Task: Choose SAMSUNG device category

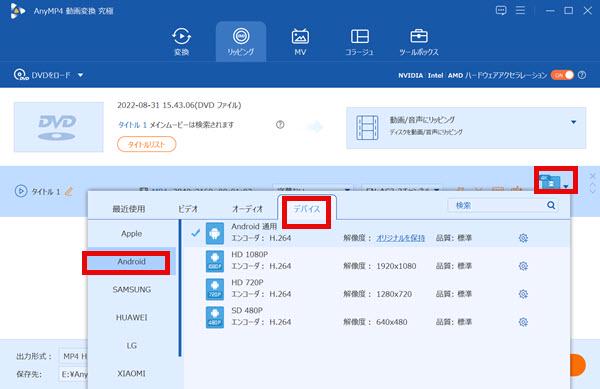Action: [132, 290]
